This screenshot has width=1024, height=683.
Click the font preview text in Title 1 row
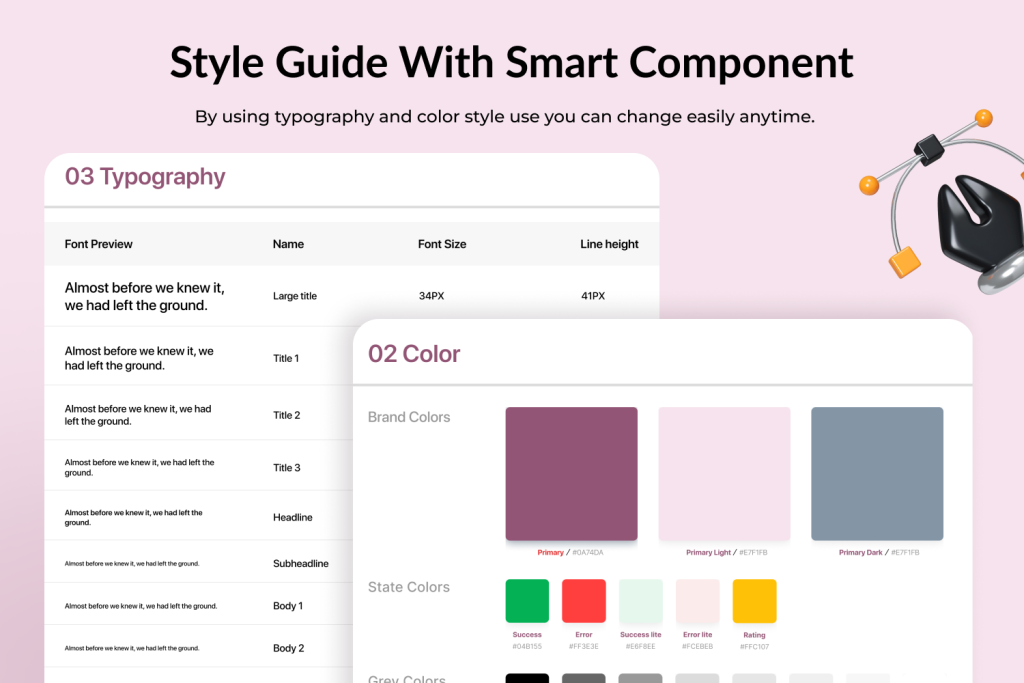(x=139, y=358)
